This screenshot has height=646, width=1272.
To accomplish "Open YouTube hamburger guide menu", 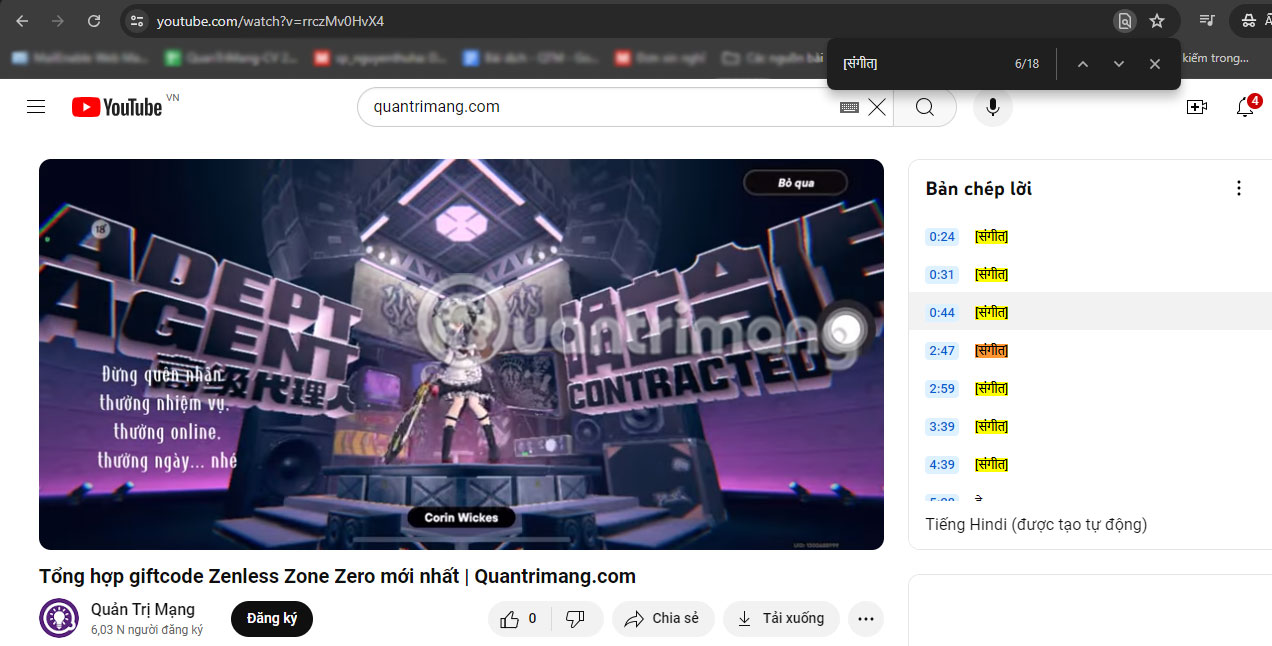I will [x=36, y=107].
